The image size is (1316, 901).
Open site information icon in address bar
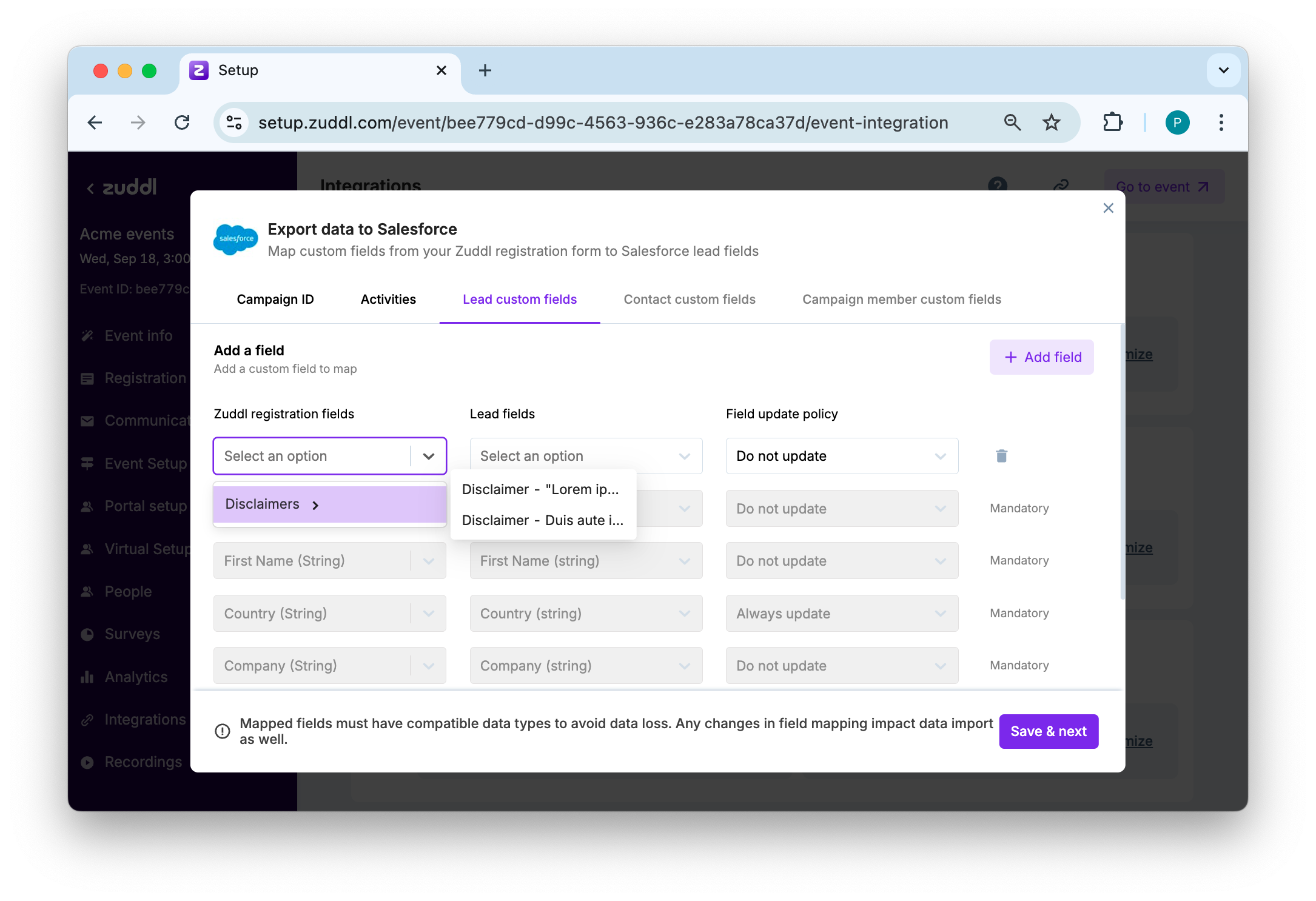click(234, 122)
